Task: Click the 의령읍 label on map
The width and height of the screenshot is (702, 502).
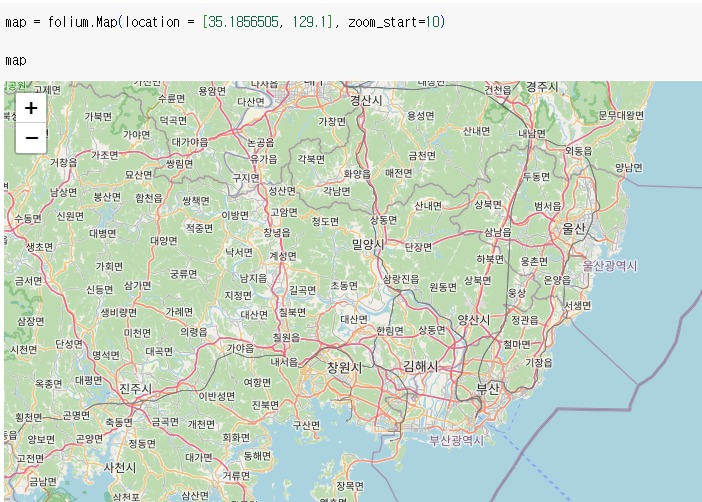Action: pyautogui.click(x=193, y=332)
